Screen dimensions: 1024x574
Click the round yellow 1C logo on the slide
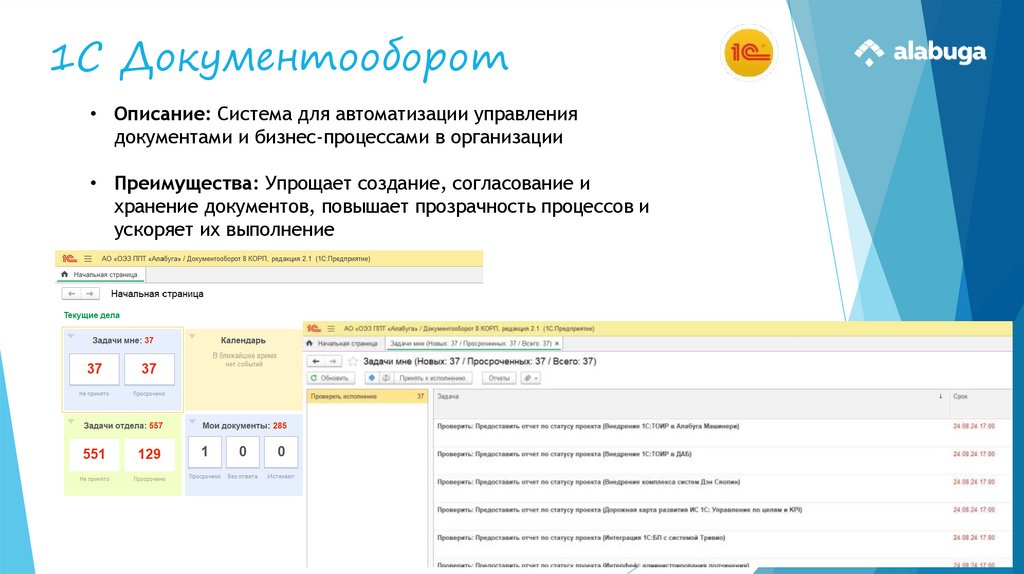coord(748,52)
